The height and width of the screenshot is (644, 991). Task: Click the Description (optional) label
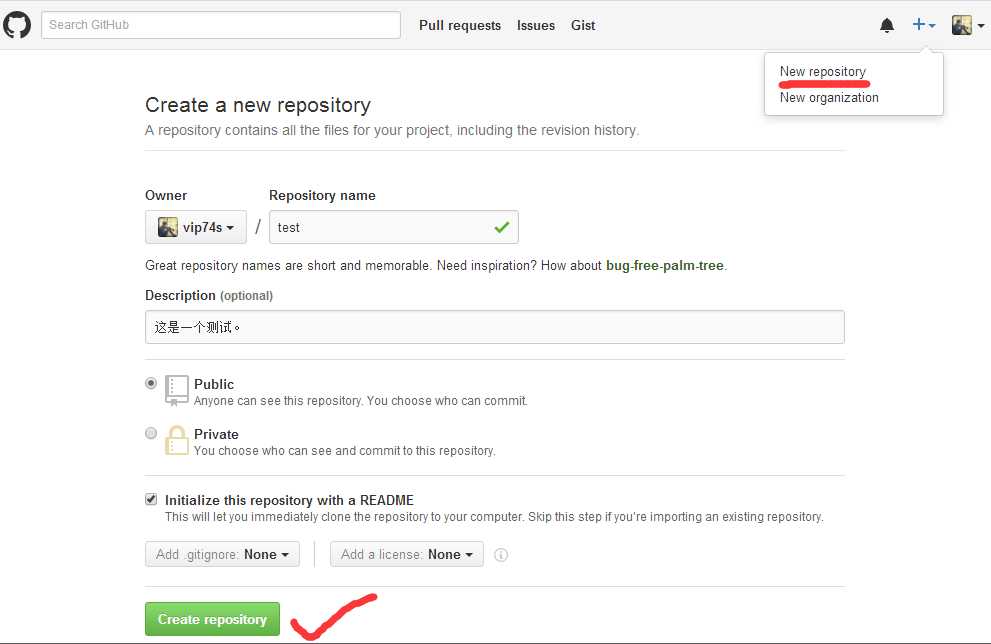click(209, 295)
